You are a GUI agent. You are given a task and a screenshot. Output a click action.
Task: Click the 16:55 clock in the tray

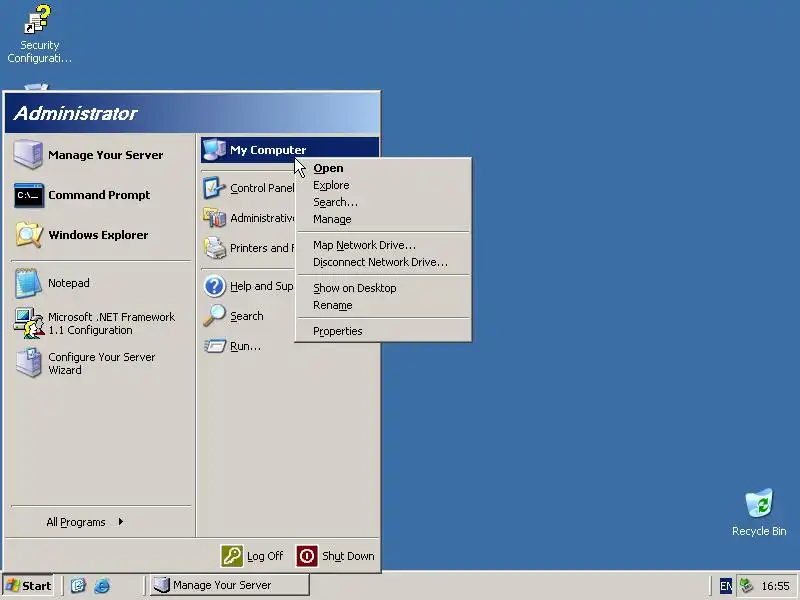pos(775,586)
